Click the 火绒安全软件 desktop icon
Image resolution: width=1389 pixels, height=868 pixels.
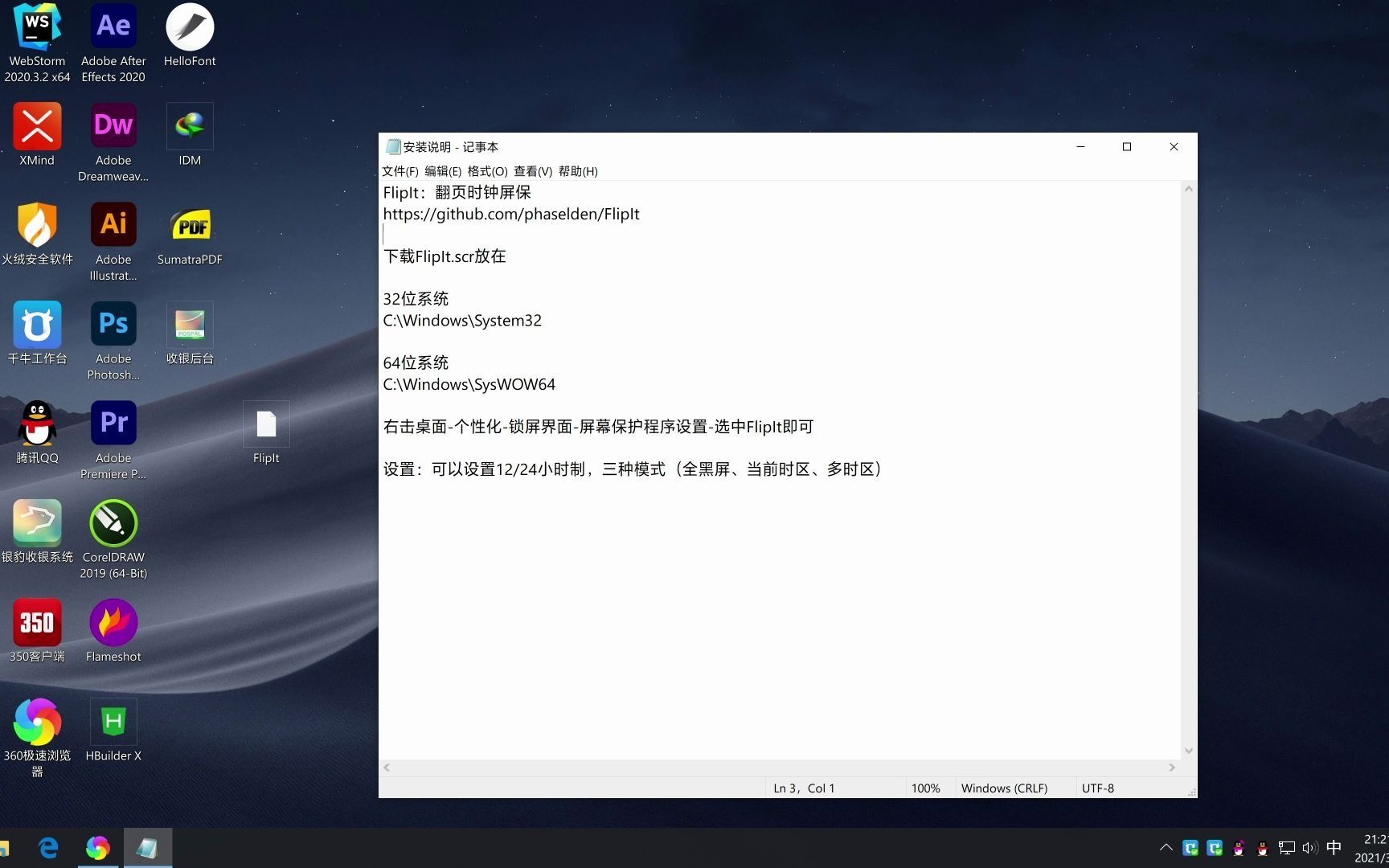tap(37, 234)
